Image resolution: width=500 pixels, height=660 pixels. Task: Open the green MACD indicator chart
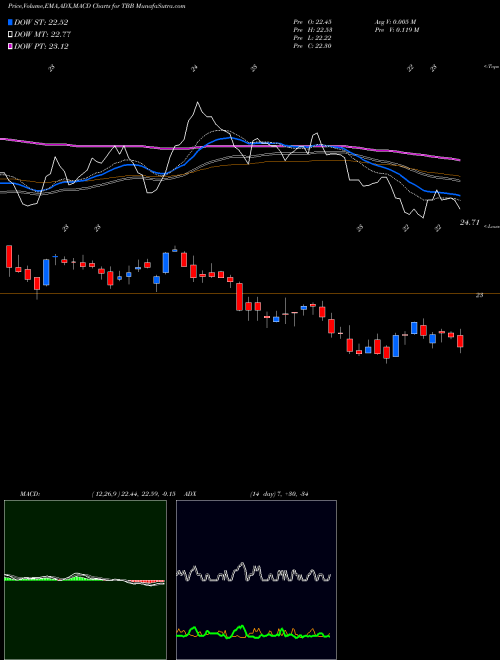(x=85, y=580)
